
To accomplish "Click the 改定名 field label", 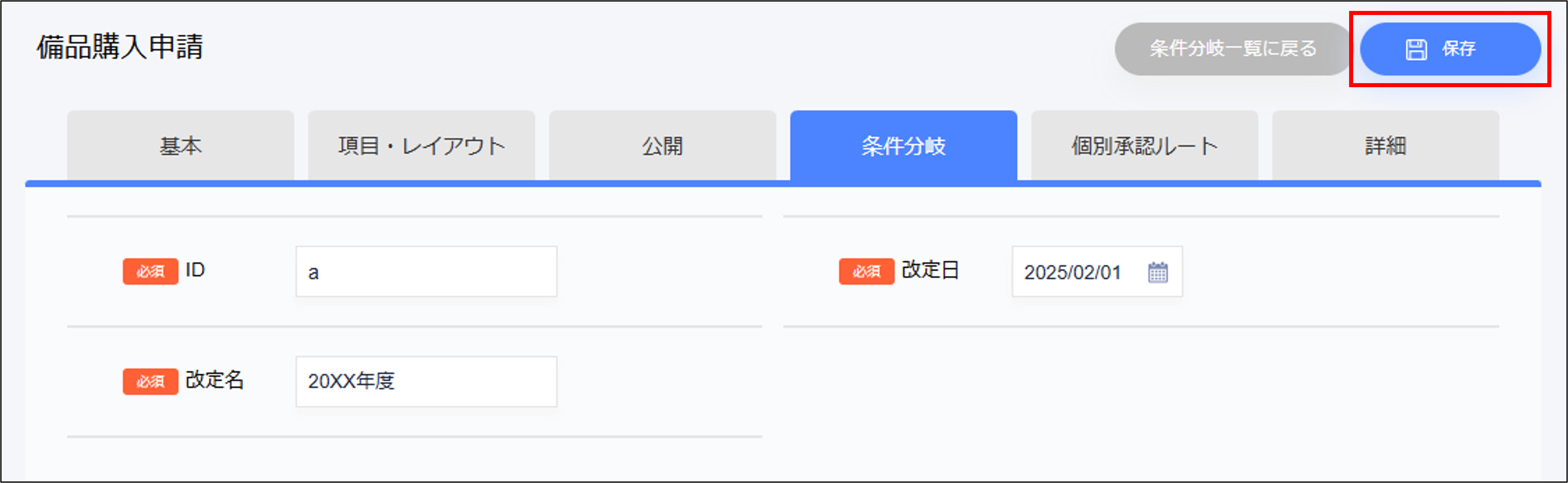I will 214,380.
